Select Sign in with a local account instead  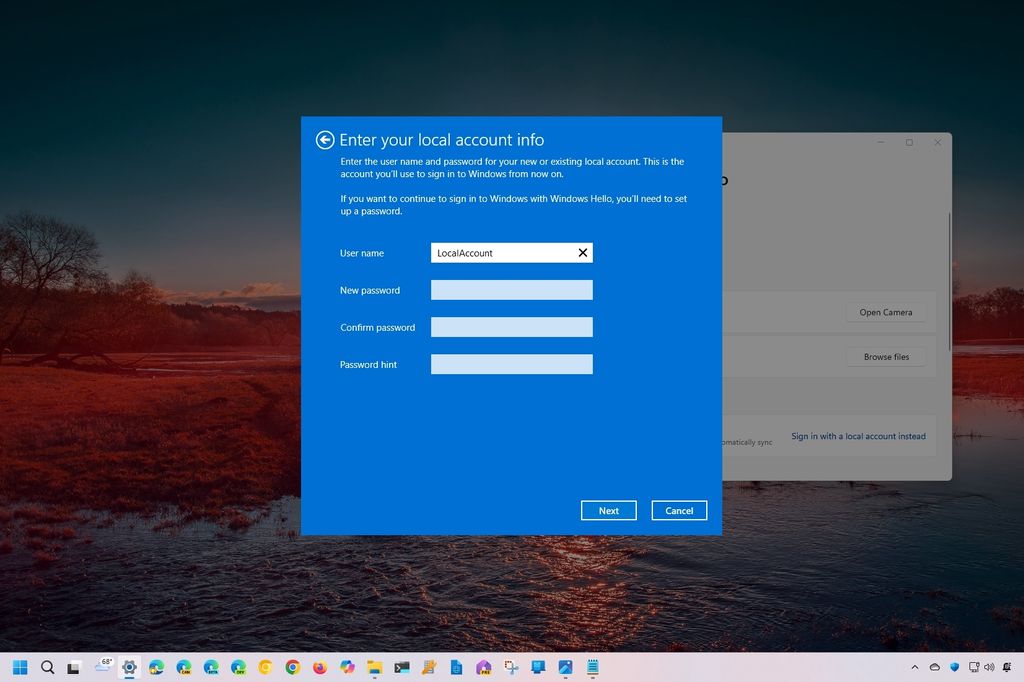pos(858,436)
